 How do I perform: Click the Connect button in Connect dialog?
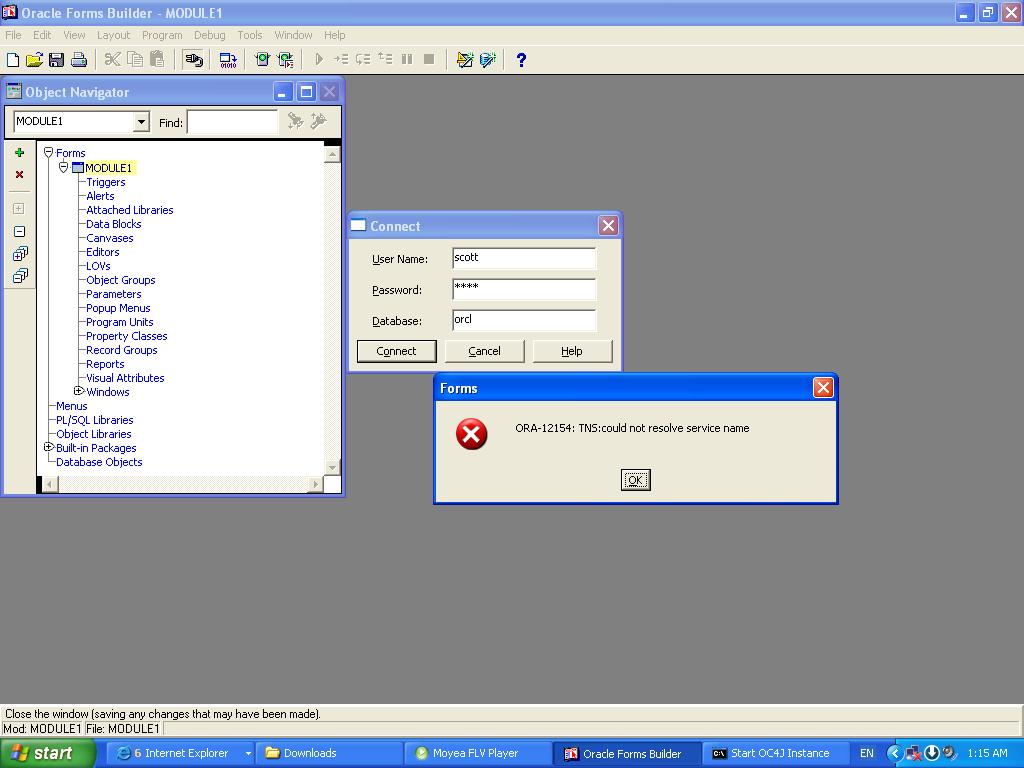(396, 351)
